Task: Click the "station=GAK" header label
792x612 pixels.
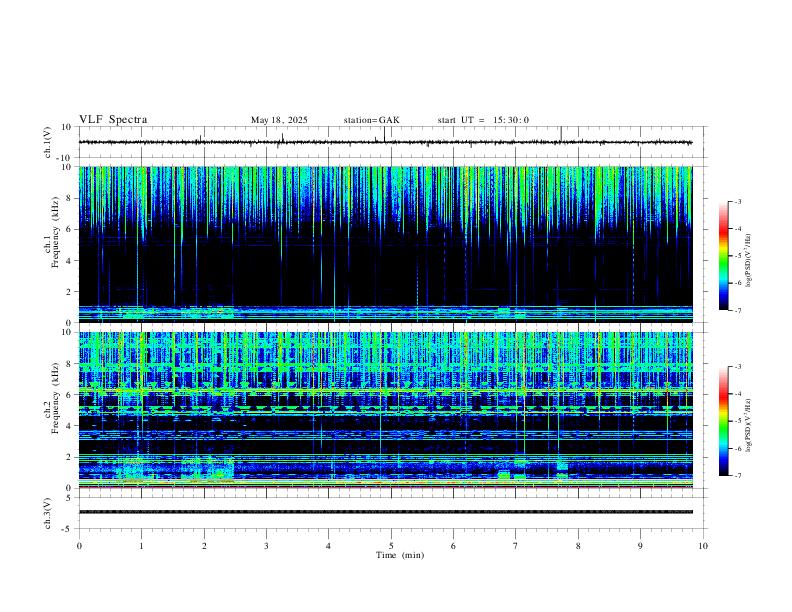Action: pos(371,120)
